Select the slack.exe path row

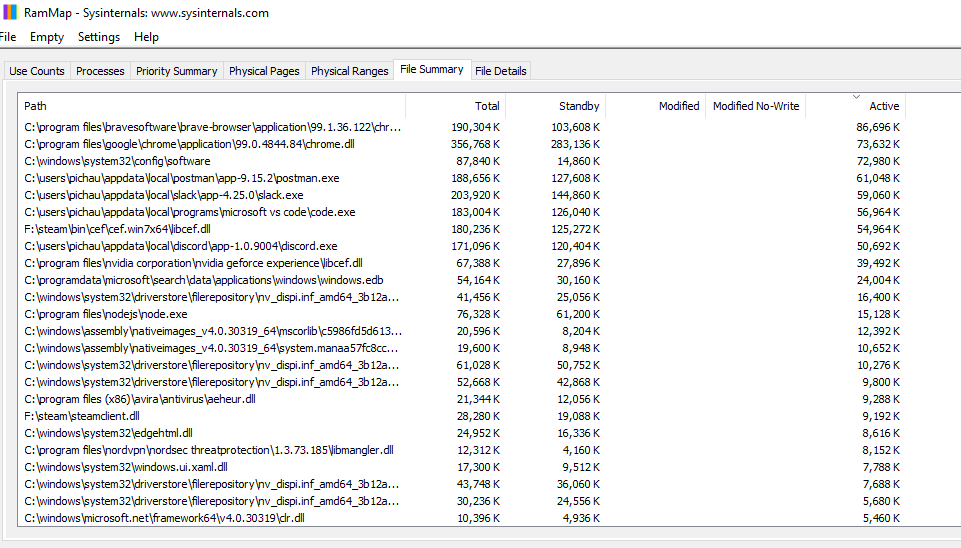164,195
